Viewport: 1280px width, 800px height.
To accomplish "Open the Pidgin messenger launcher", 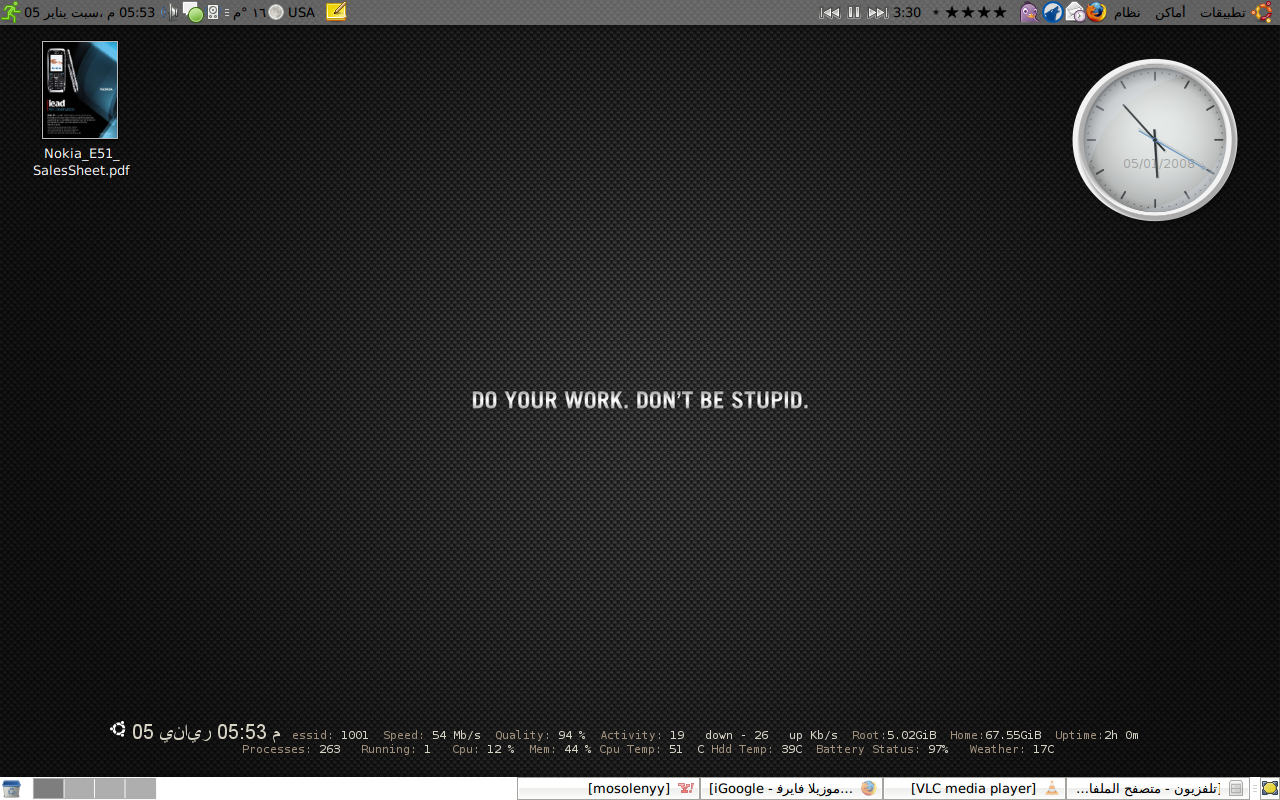I will (x=1029, y=12).
